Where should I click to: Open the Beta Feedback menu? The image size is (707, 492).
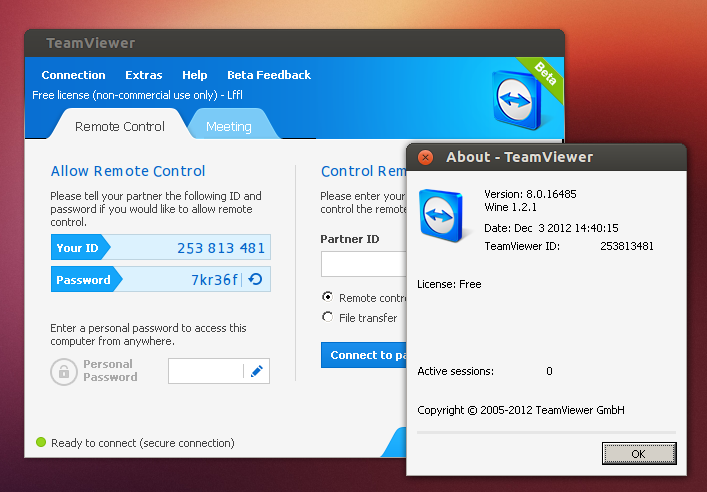pyautogui.click(x=269, y=75)
